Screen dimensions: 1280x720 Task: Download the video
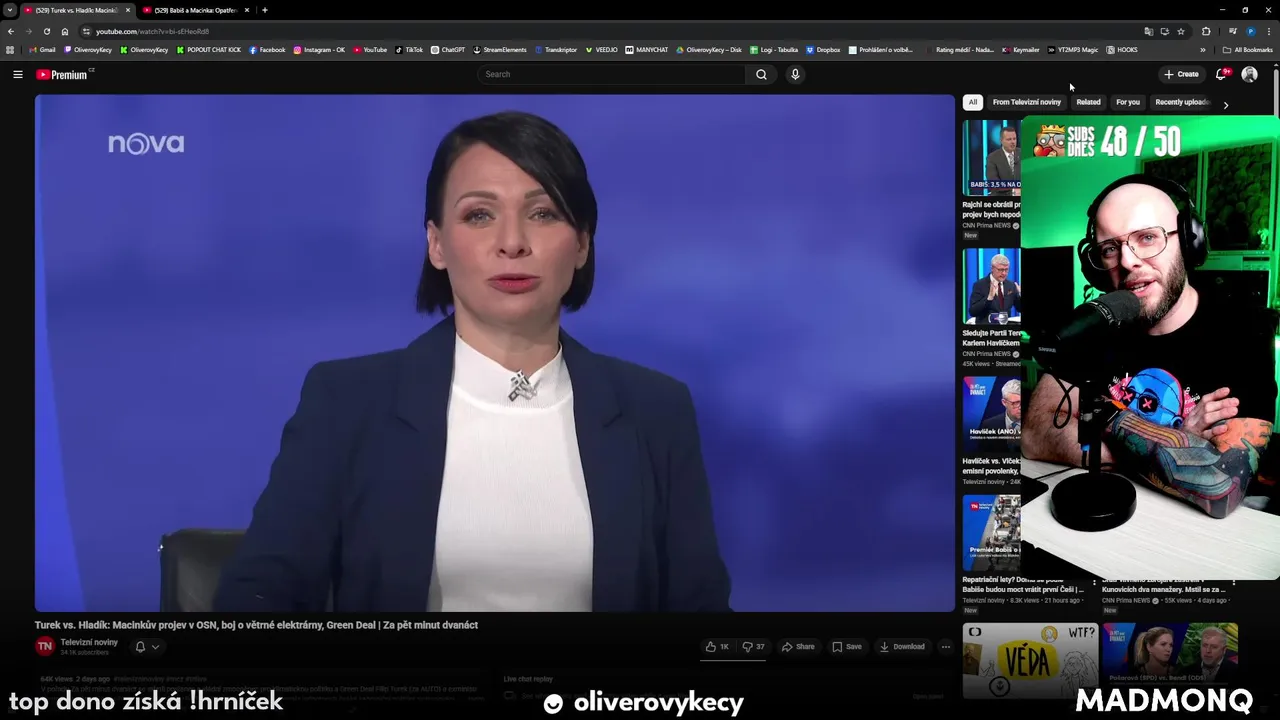(902, 647)
